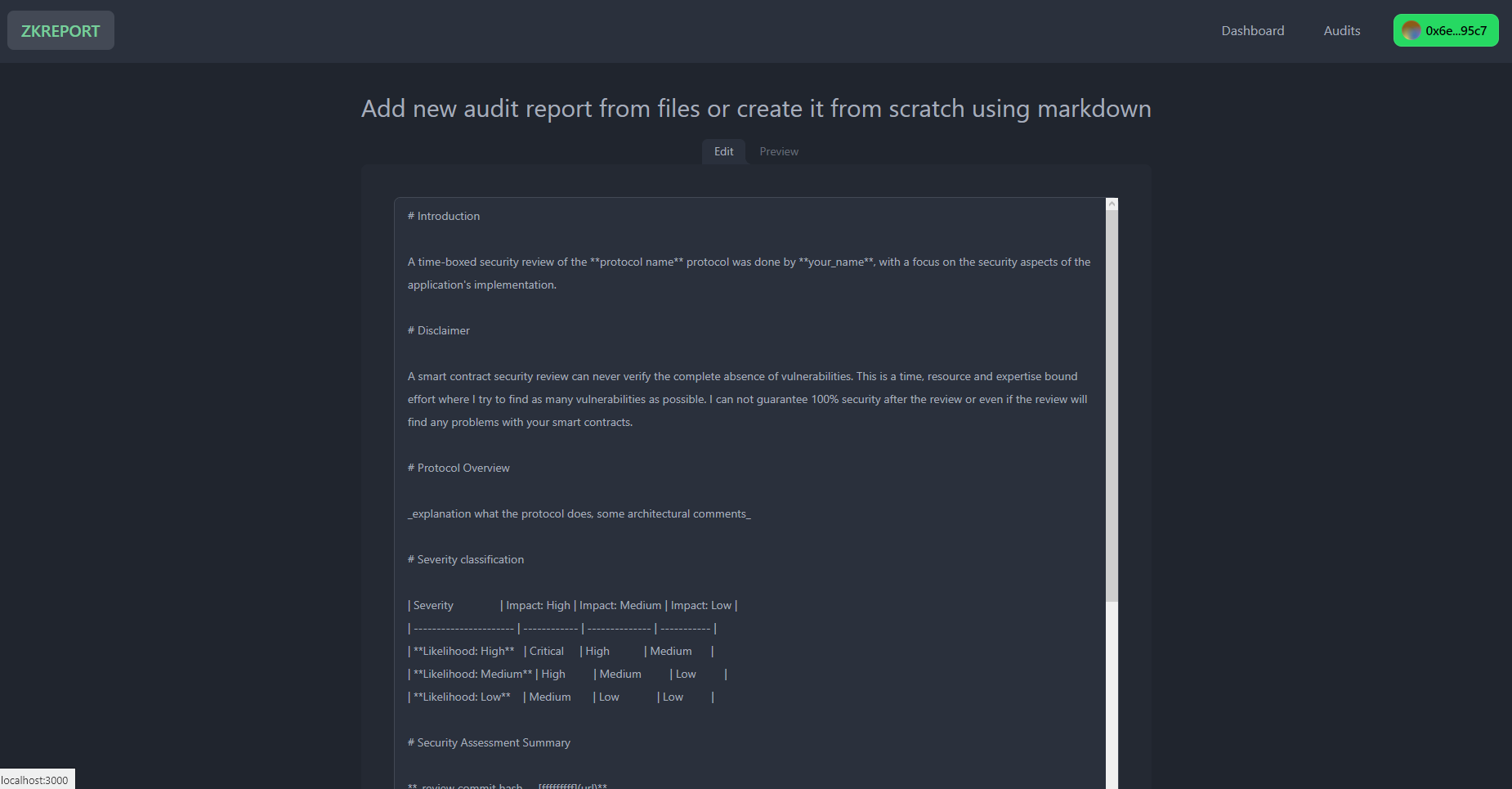Click the '# Protocol Overview' heading line

459,468
